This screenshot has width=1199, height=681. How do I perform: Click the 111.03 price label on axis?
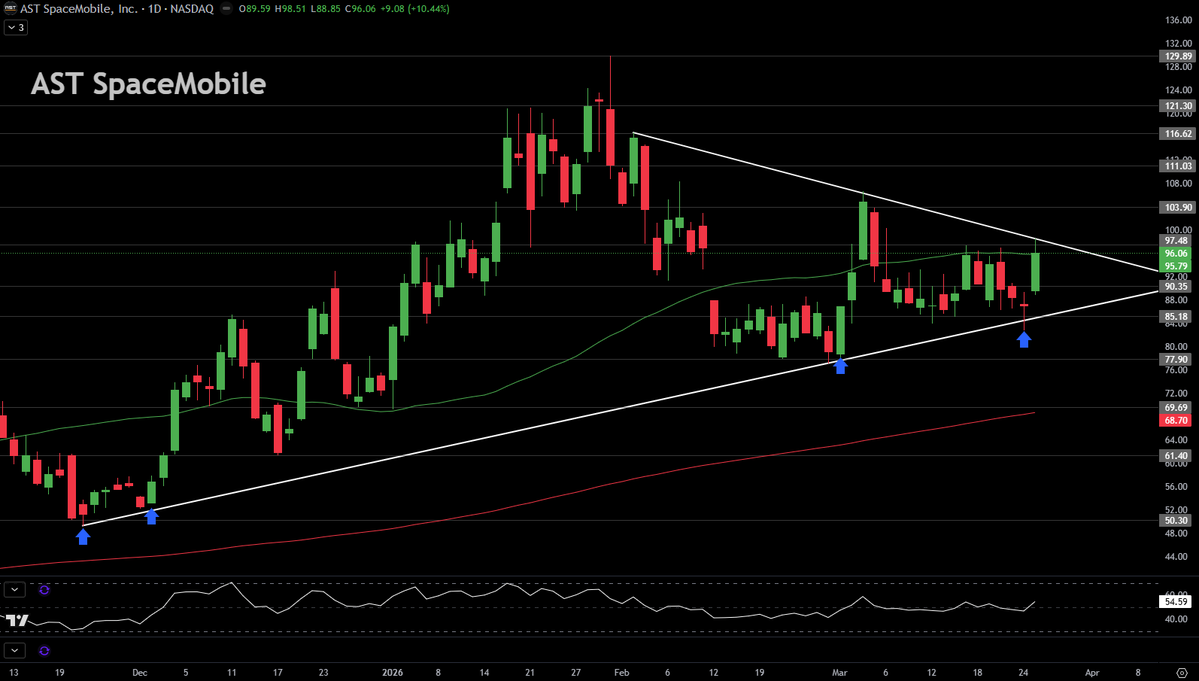tap(1177, 166)
